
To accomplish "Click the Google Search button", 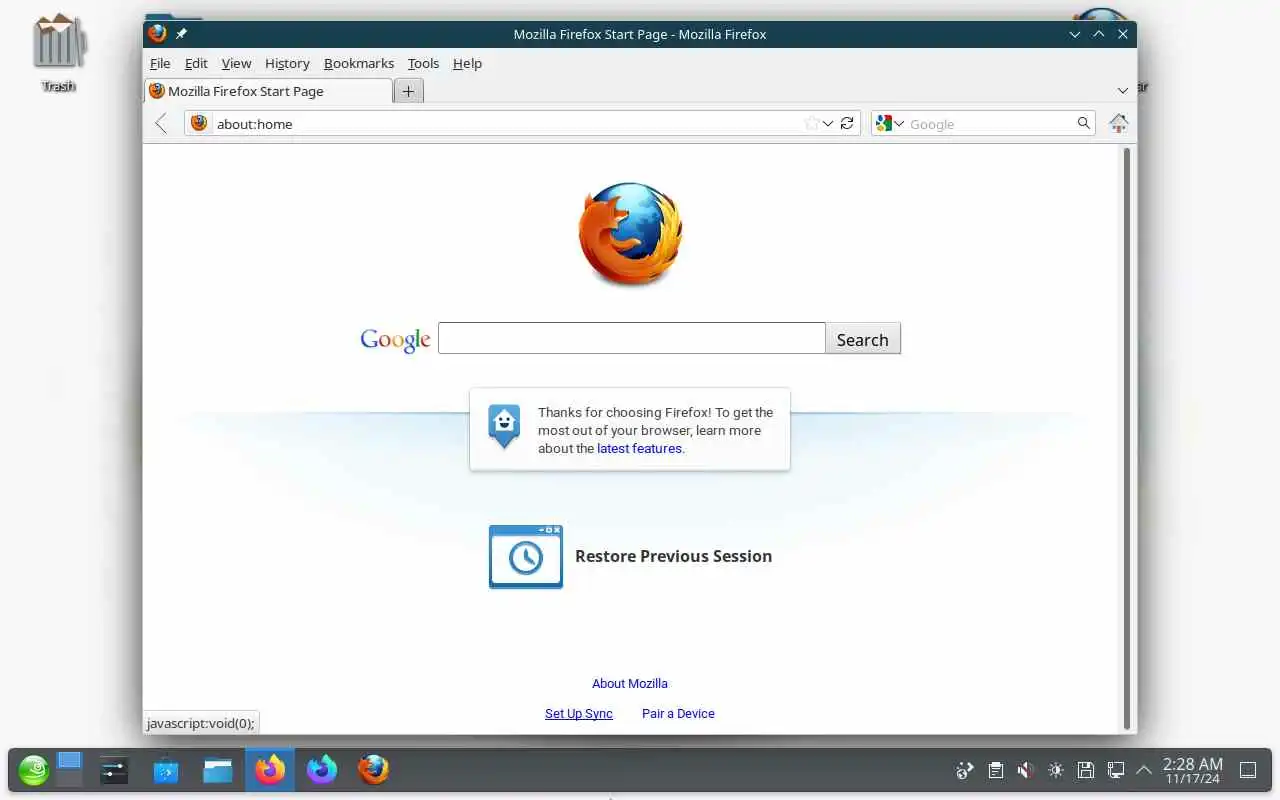I will tap(862, 339).
